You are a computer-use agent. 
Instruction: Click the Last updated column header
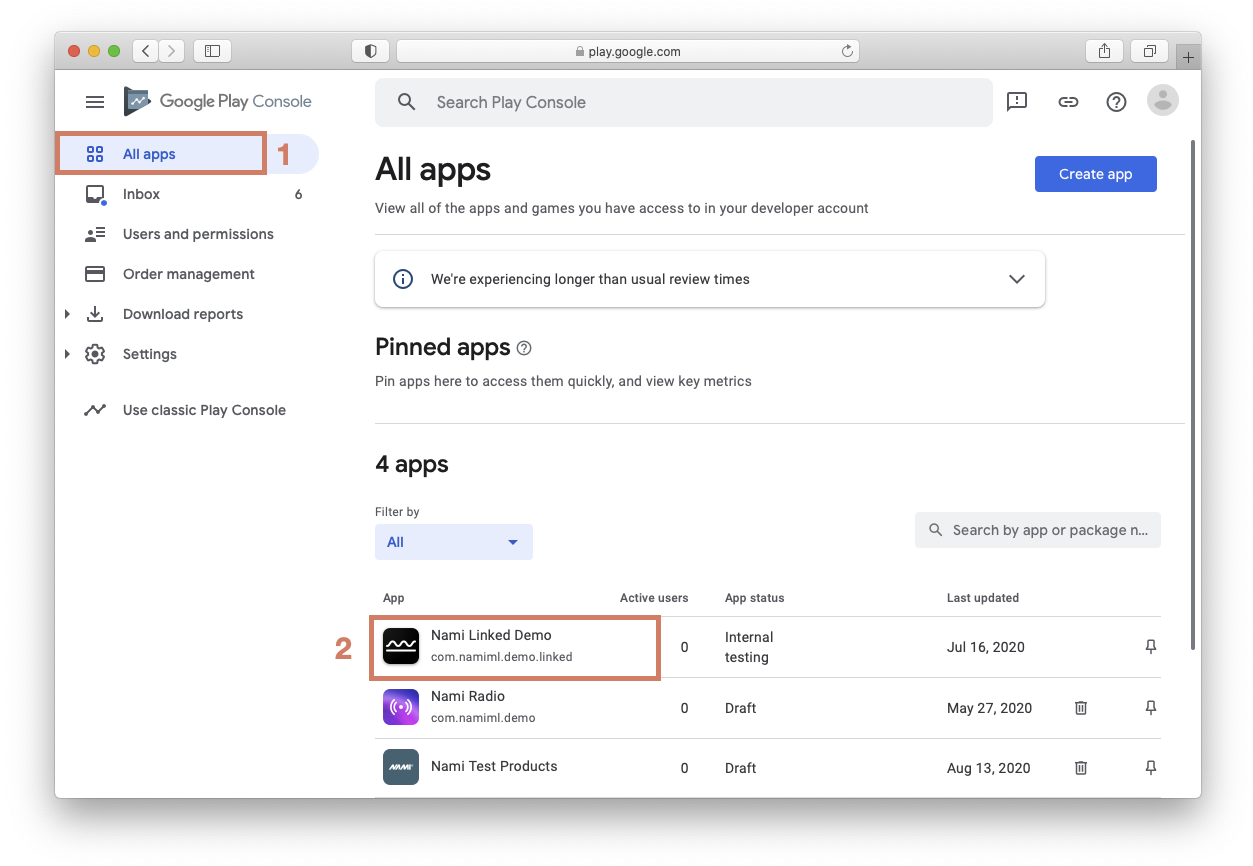983,598
